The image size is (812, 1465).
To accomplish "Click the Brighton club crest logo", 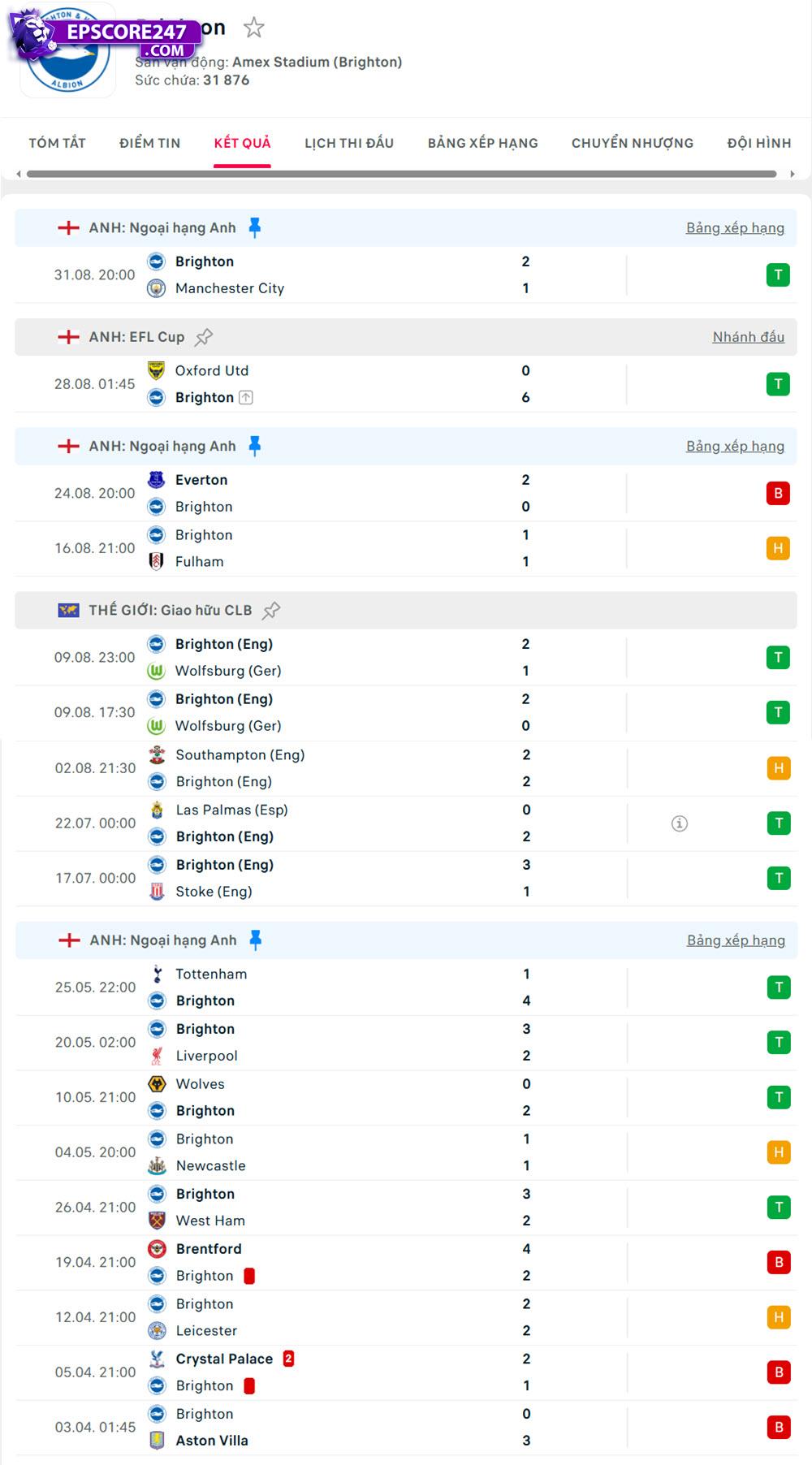I will (x=67, y=49).
